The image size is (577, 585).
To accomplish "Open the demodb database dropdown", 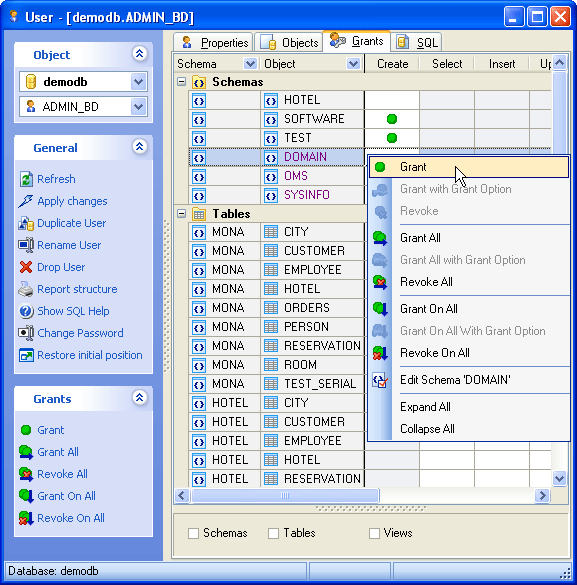I will (138, 82).
